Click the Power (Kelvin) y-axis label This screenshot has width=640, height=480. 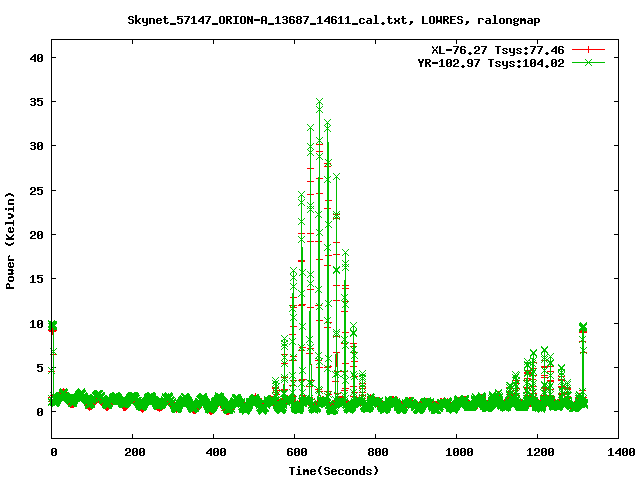point(10,241)
